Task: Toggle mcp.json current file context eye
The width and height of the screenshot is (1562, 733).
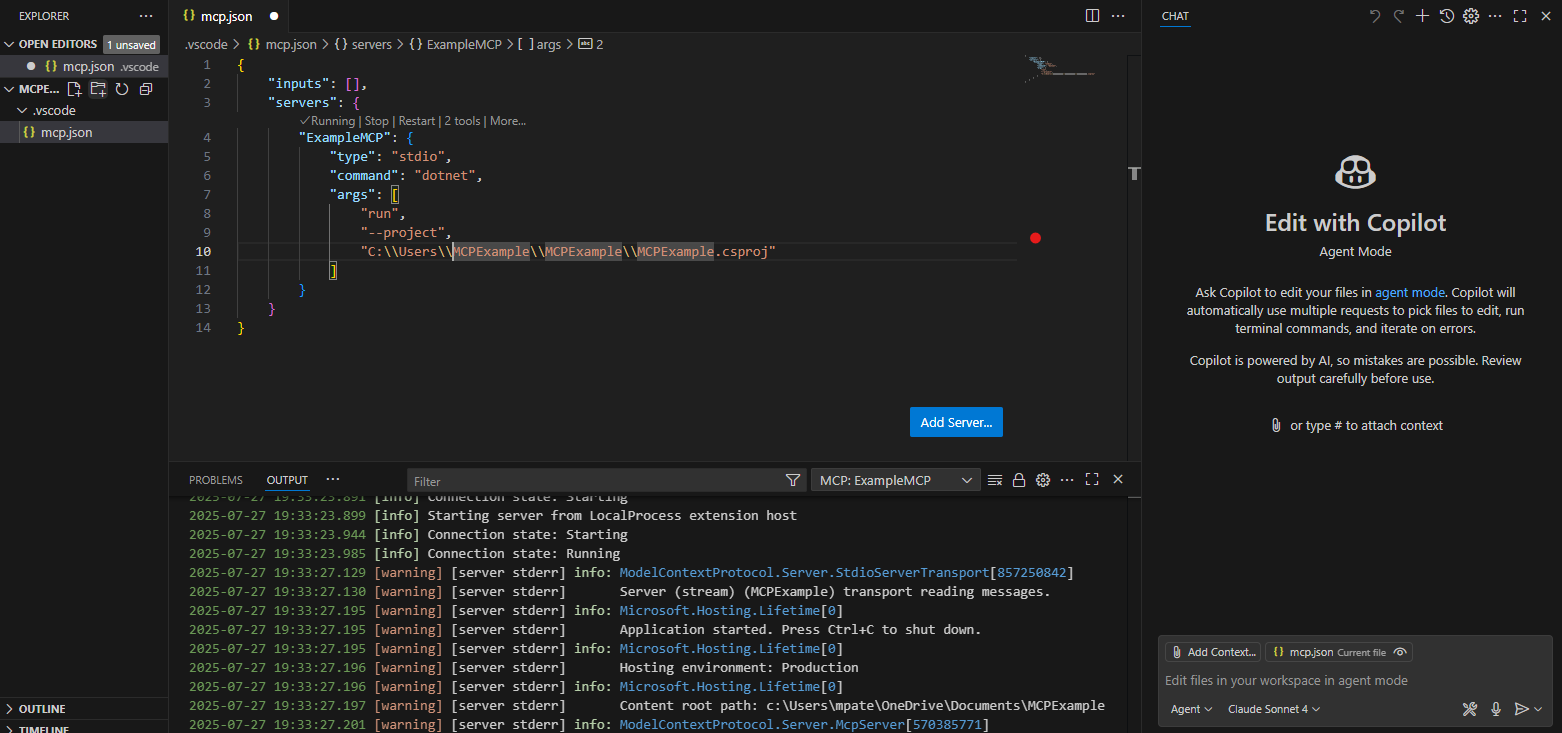Action: pyautogui.click(x=1400, y=652)
